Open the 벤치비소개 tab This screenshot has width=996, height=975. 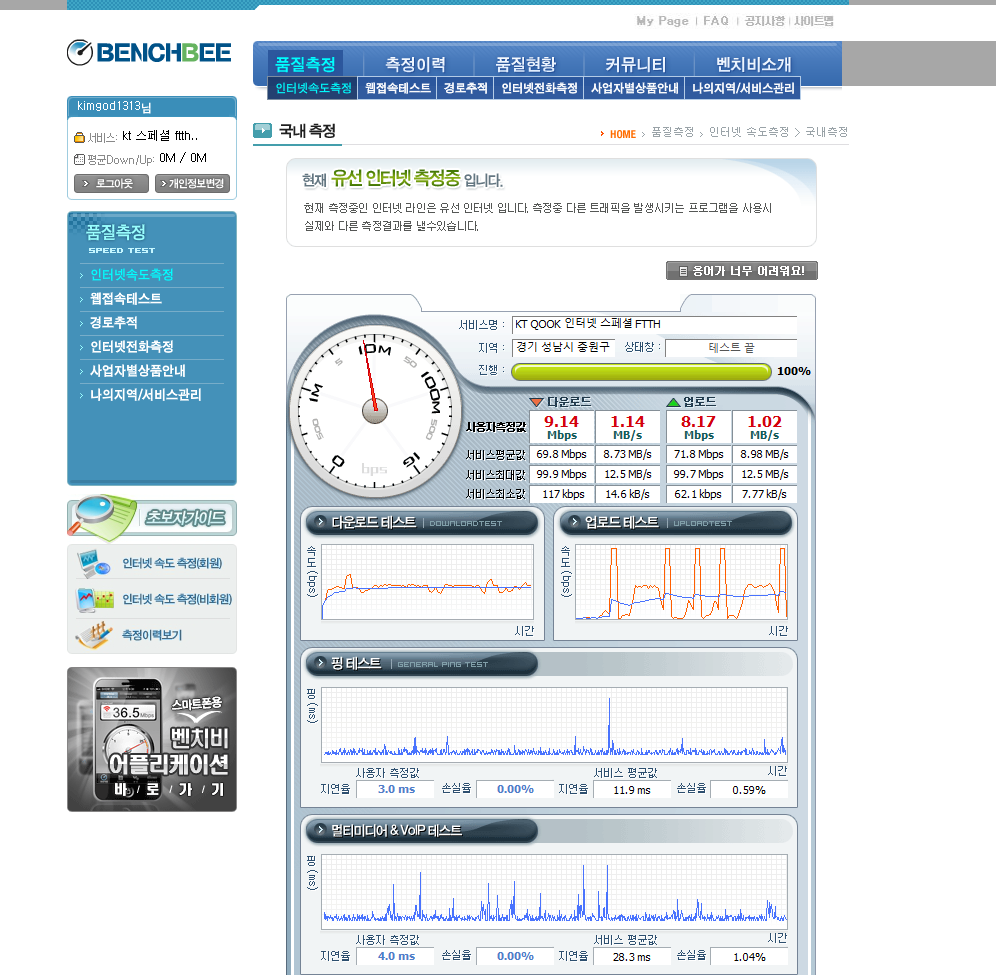point(753,64)
